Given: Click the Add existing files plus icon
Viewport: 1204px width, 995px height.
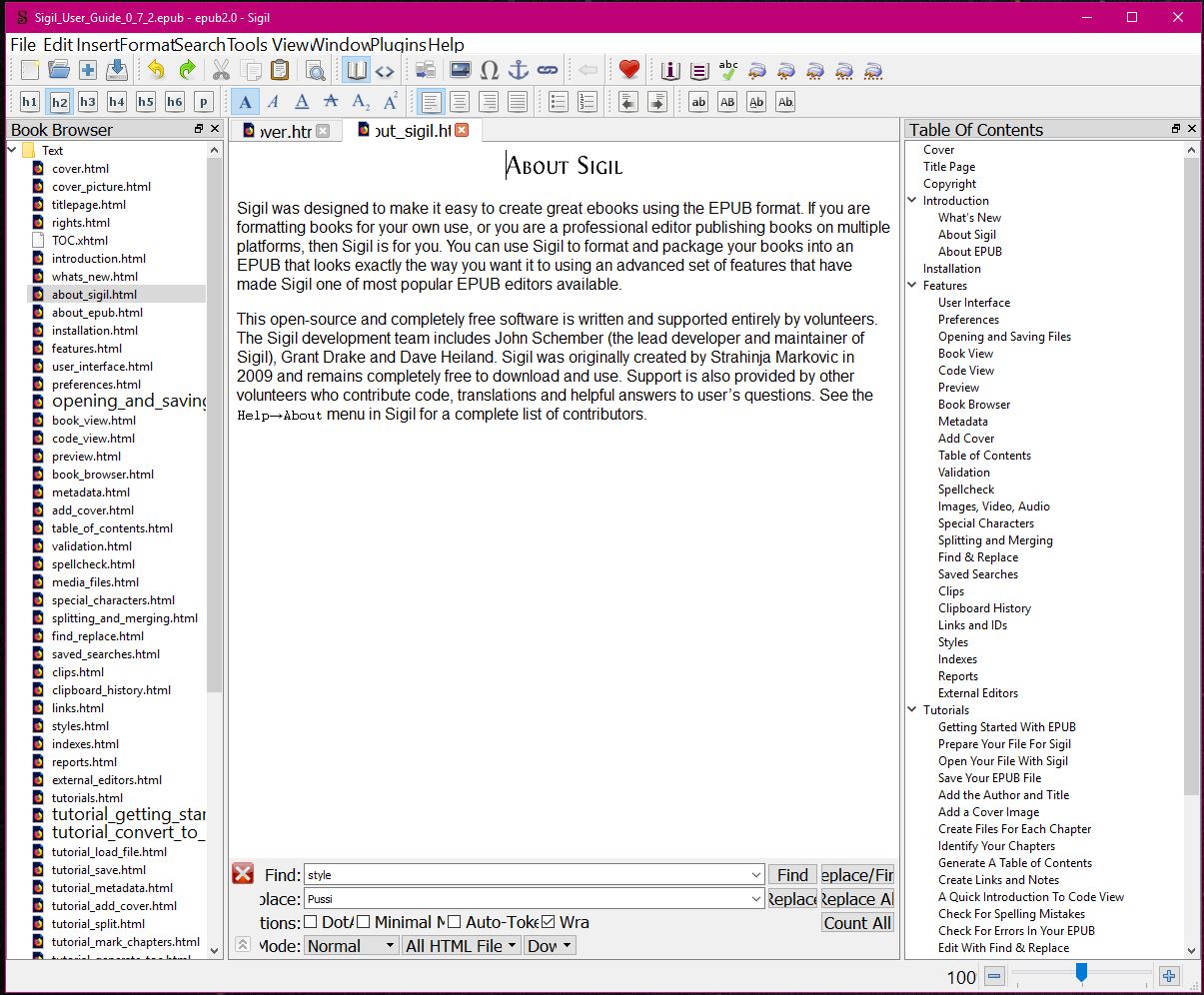Looking at the screenshot, I should click(88, 70).
